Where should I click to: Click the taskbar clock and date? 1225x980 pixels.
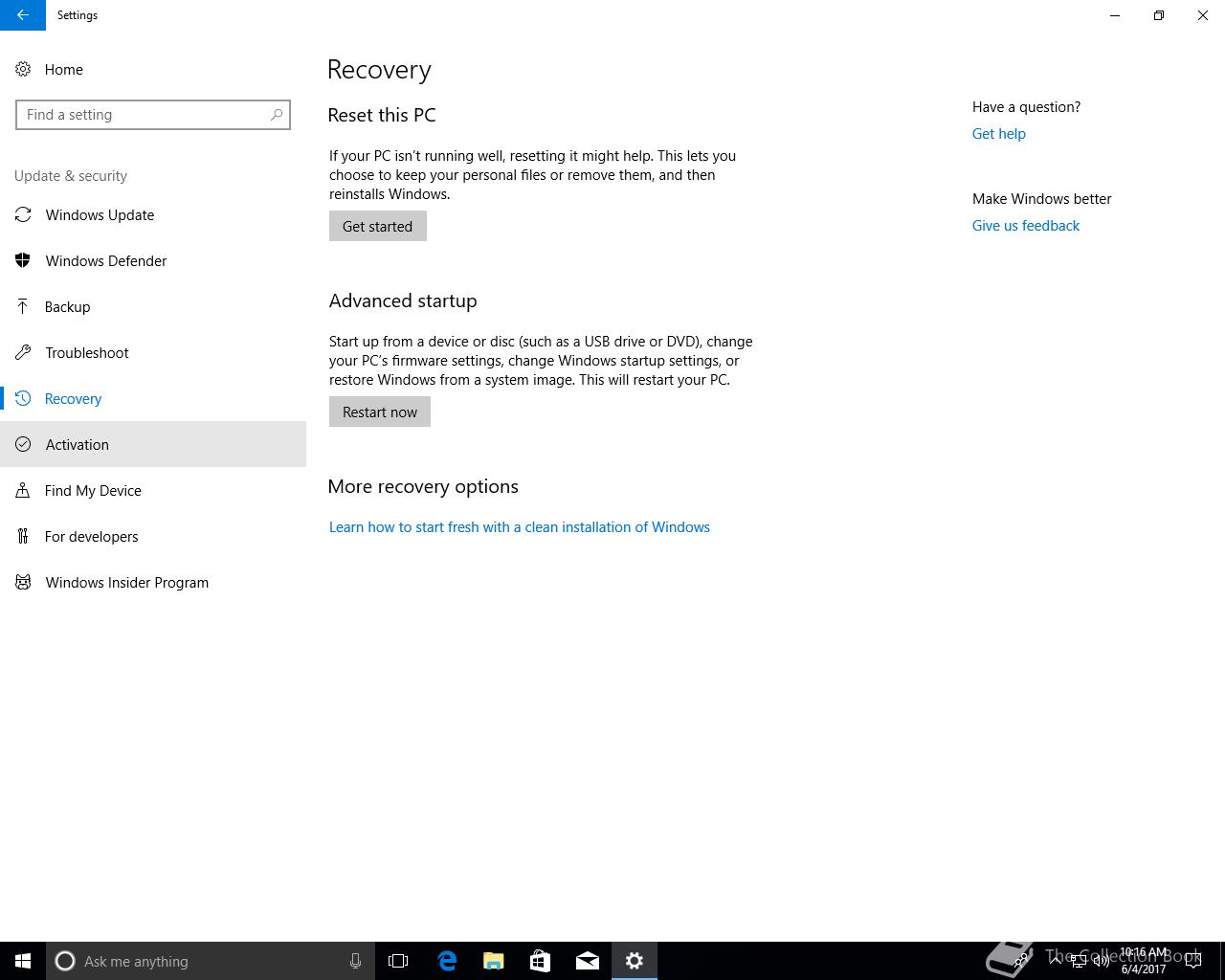point(1144,961)
